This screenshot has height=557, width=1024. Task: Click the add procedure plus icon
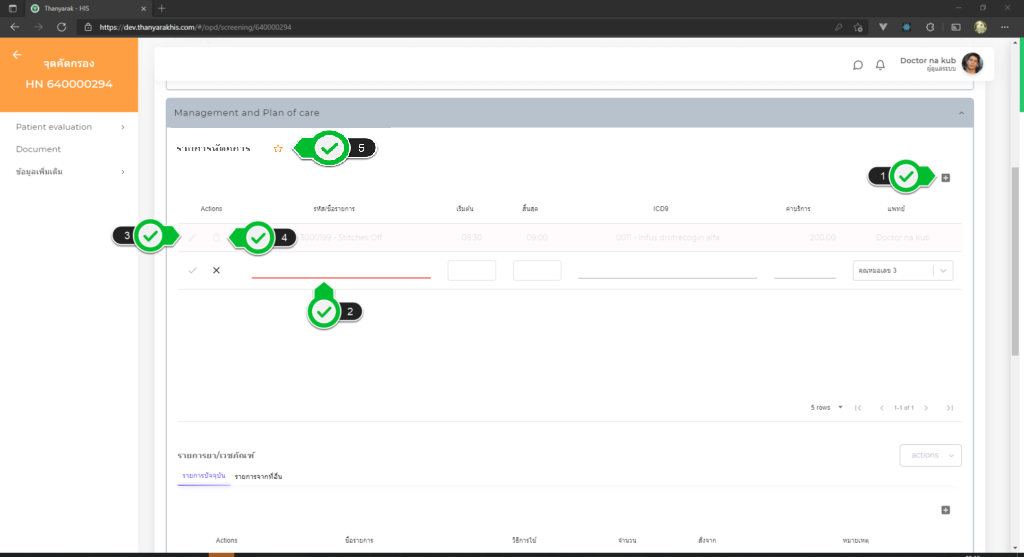[946, 178]
